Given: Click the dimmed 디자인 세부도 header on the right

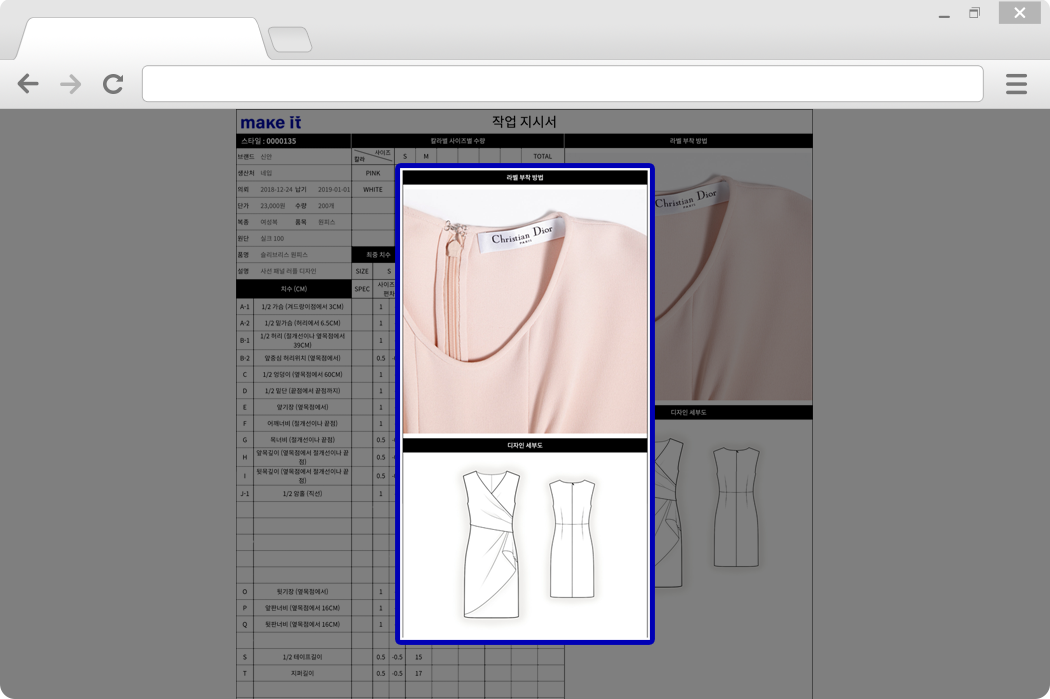Looking at the screenshot, I should (733, 412).
